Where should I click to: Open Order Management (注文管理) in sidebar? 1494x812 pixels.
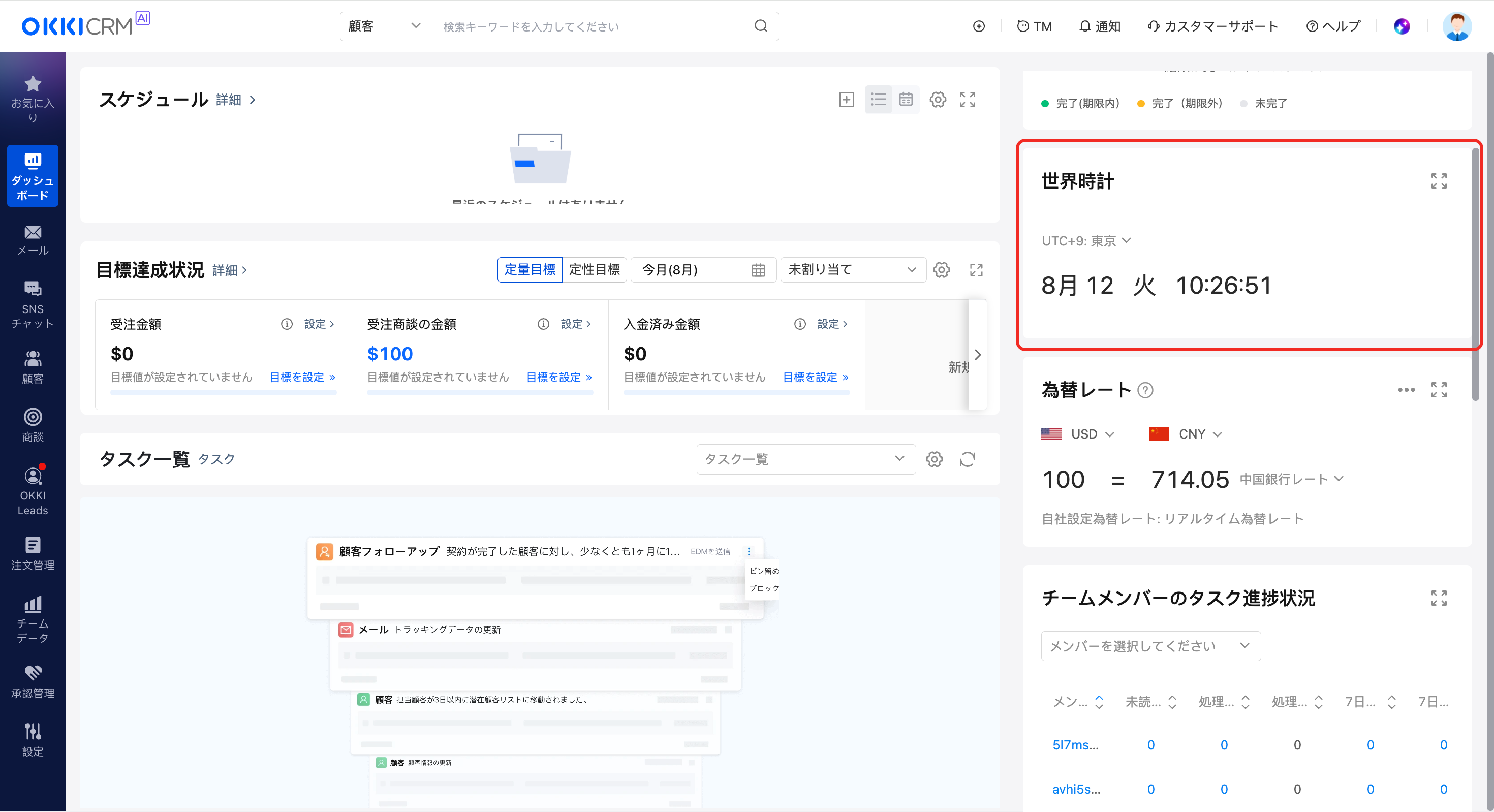point(33,554)
